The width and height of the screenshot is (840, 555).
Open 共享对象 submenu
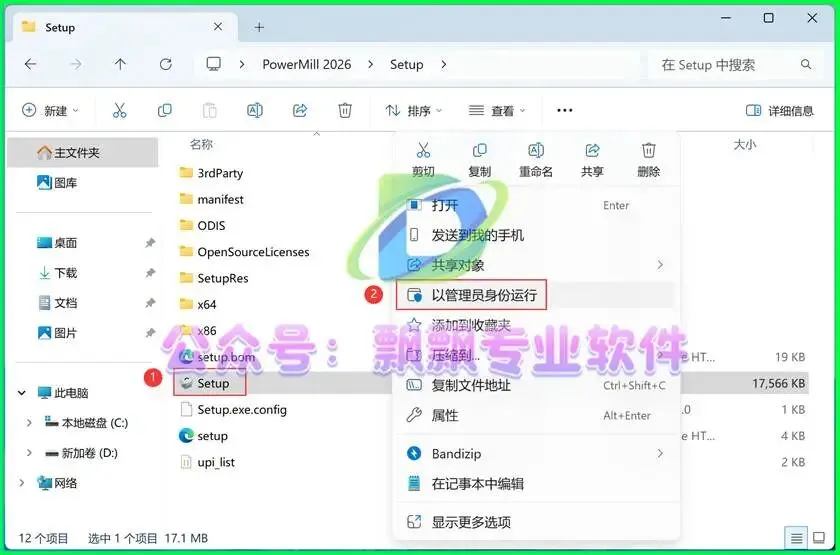pyautogui.click(x=537, y=265)
